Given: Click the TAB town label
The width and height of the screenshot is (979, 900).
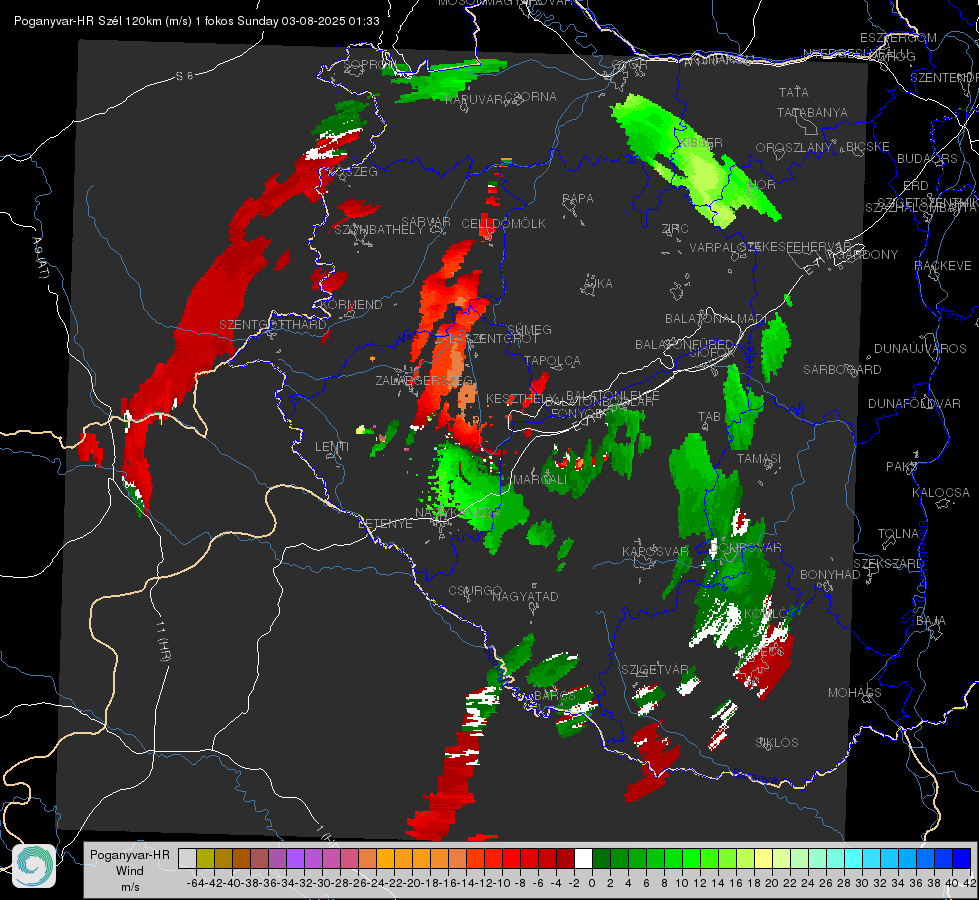Looking at the screenshot, I should [710, 417].
